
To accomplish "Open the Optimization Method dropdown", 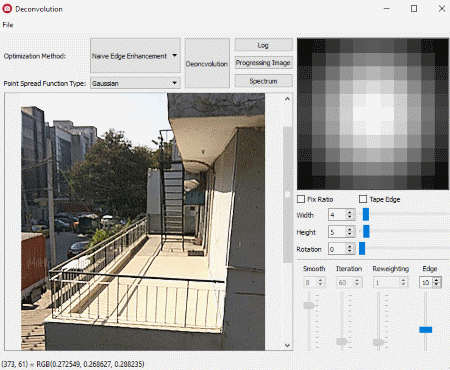I will (135, 56).
